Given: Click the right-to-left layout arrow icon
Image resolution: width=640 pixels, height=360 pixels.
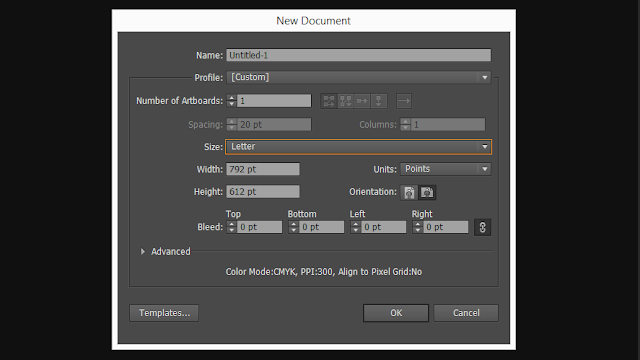Looking at the screenshot, I should [404, 101].
